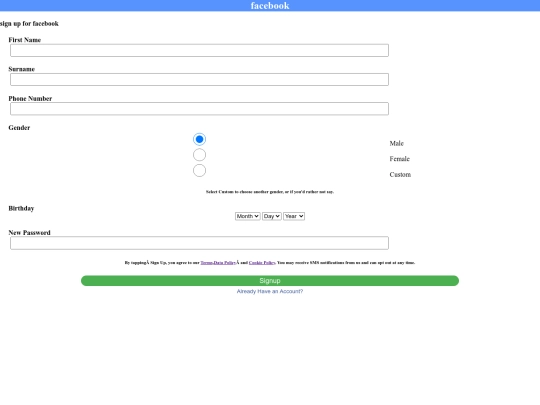Open the Month birthday dropdown
This screenshot has width=540, height=405.
coord(248,216)
